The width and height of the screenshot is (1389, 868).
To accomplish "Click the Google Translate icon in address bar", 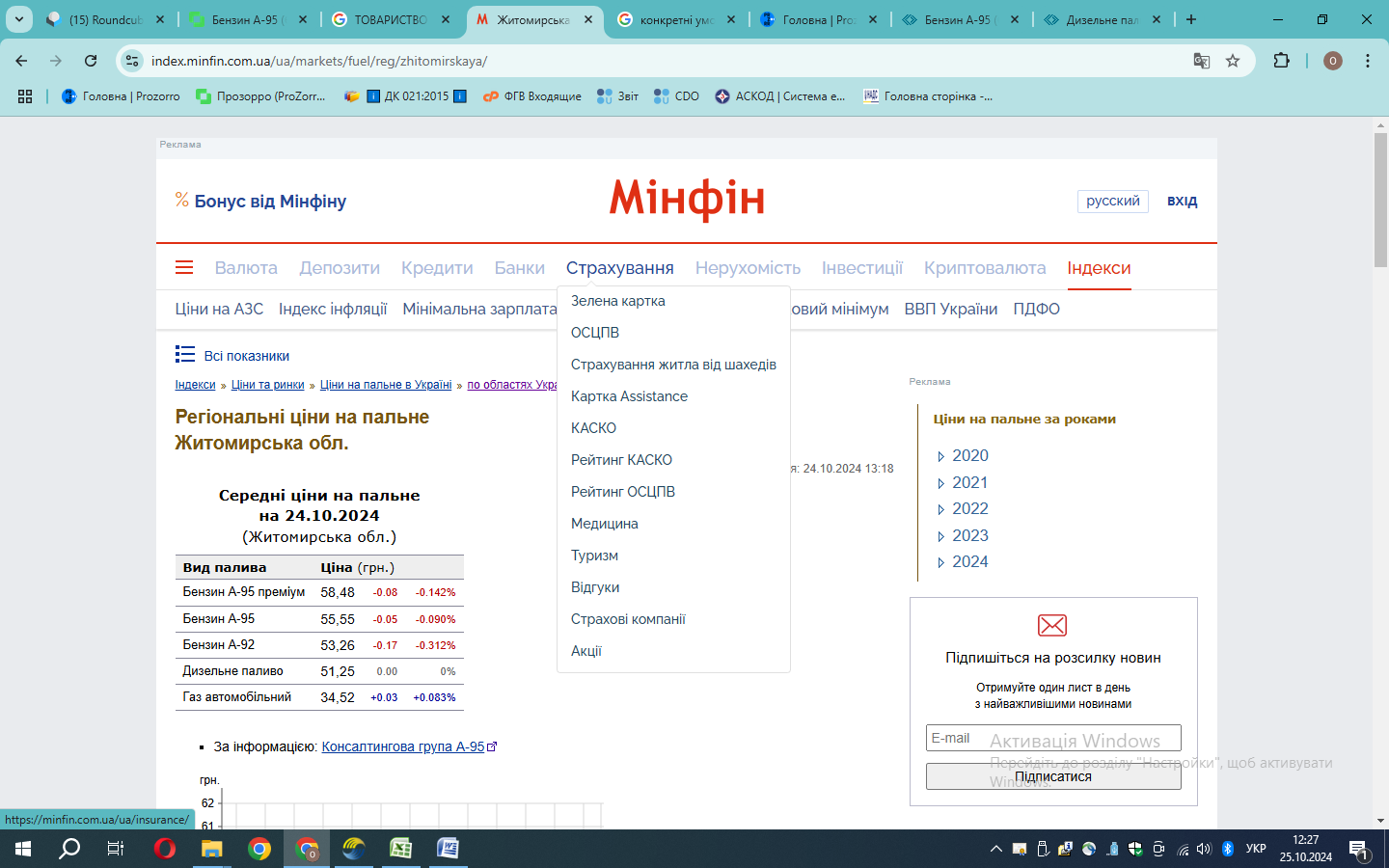I will [x=1202, y=61].
